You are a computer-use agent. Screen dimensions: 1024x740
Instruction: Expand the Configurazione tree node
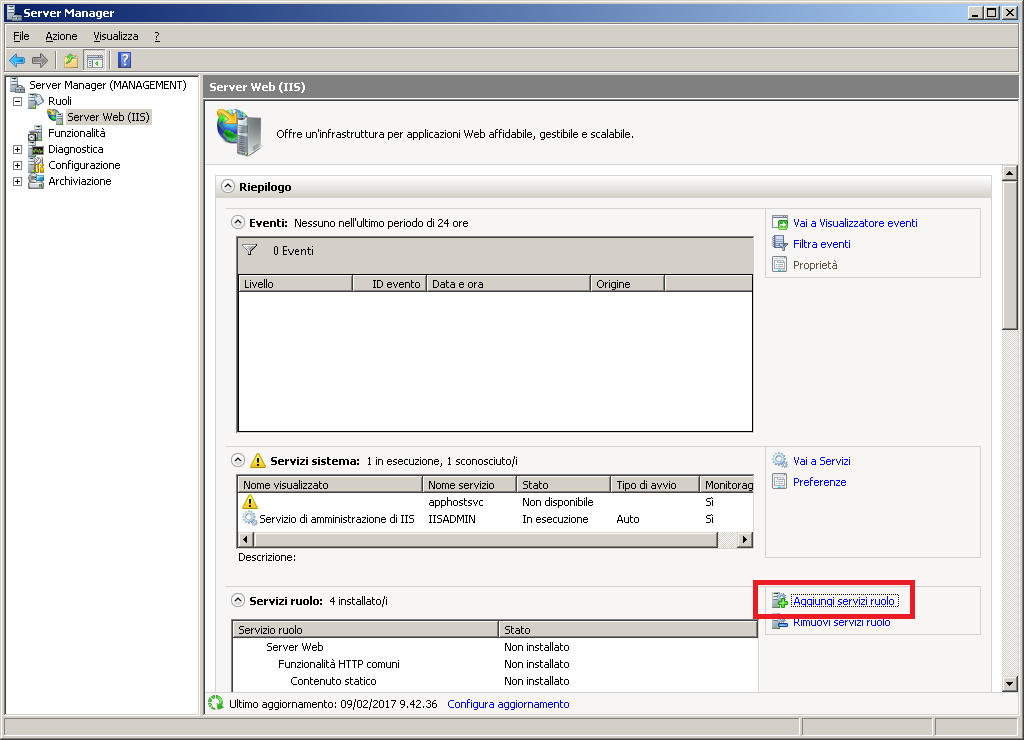pyautogui.click(x=18, y=165)
